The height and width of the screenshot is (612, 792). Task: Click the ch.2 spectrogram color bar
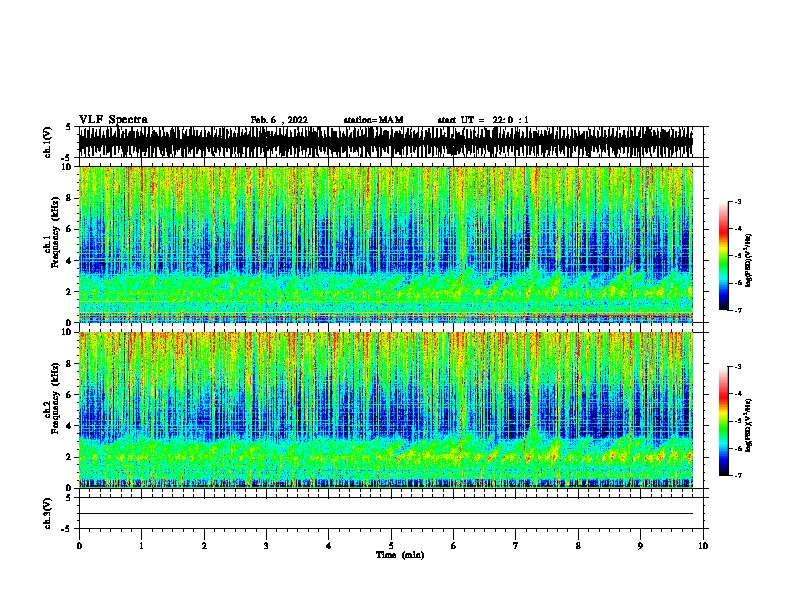pyautogui.click(x=723, y=421)
